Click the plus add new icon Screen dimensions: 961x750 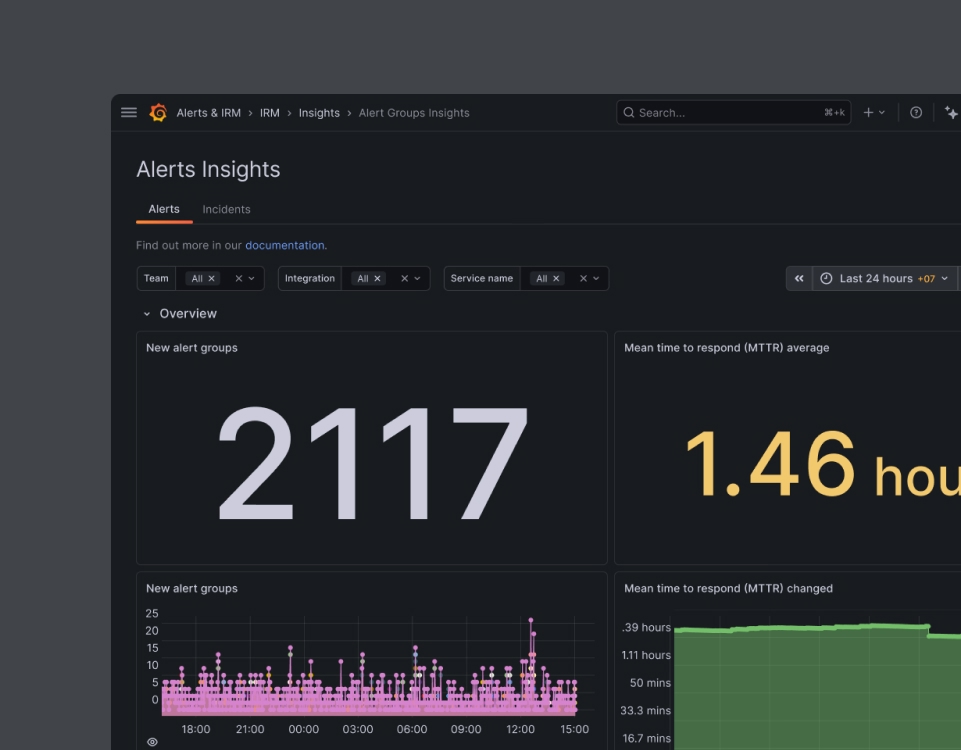[868, 113]
